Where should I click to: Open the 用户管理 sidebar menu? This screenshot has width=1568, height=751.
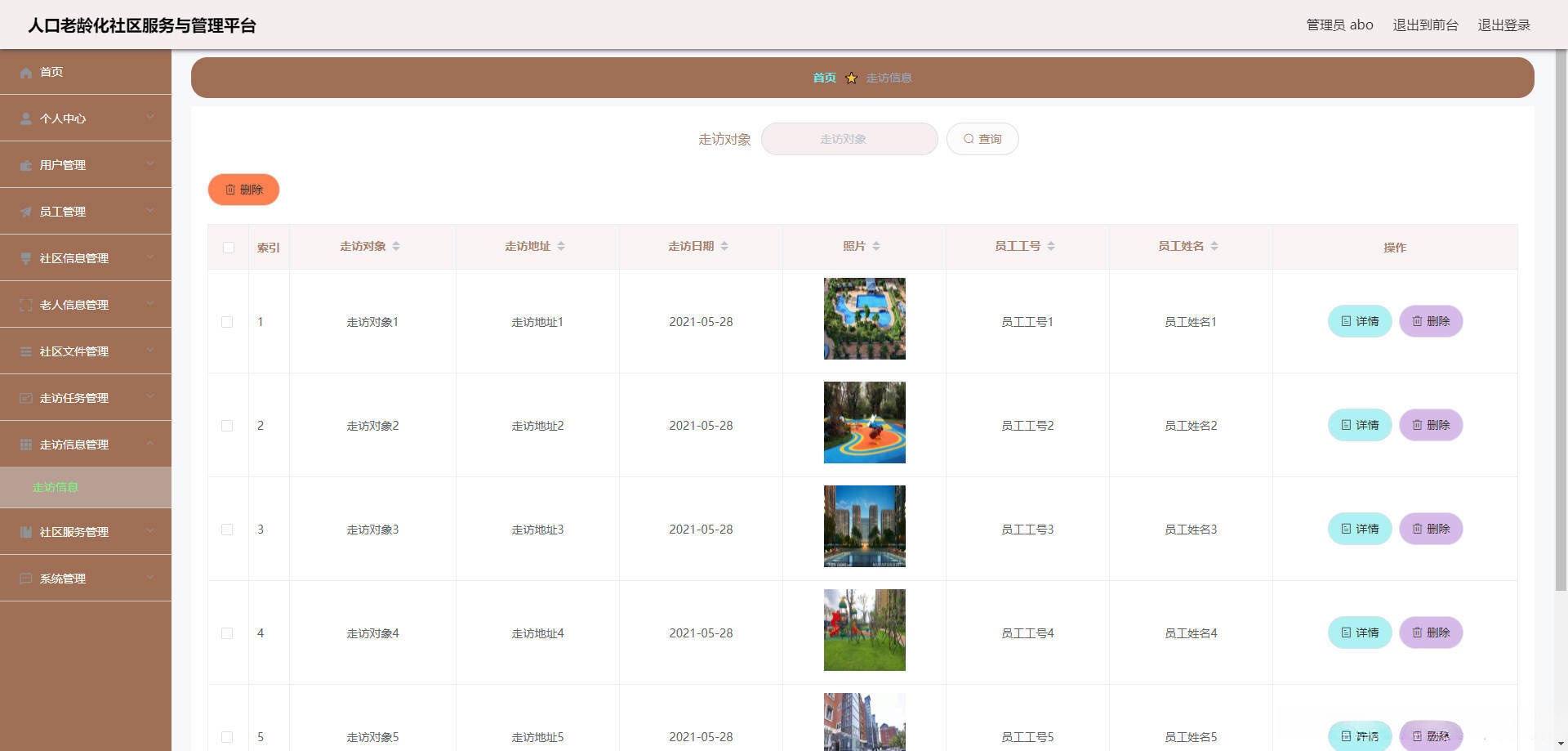(x=86, y=165)
